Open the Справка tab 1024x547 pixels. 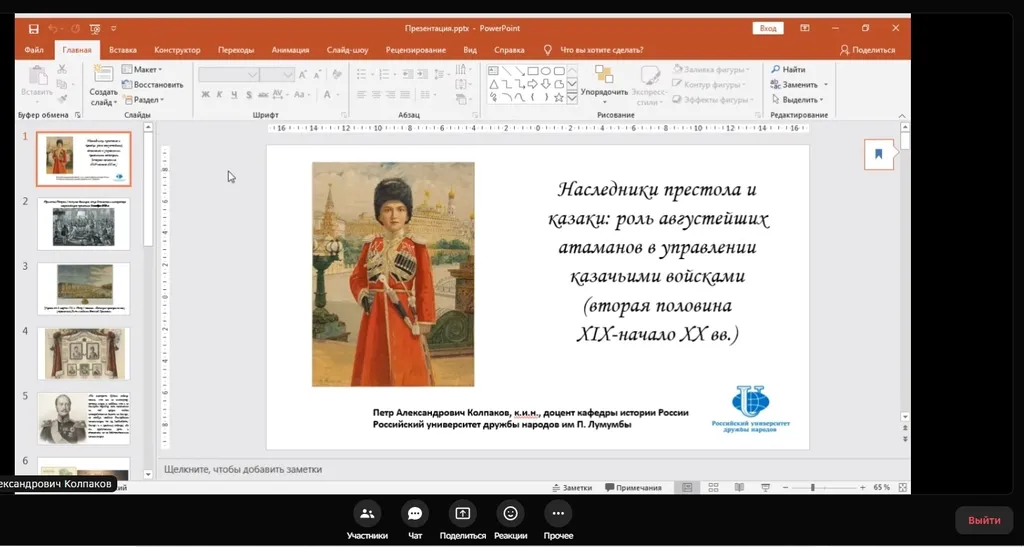coord(509,50)
